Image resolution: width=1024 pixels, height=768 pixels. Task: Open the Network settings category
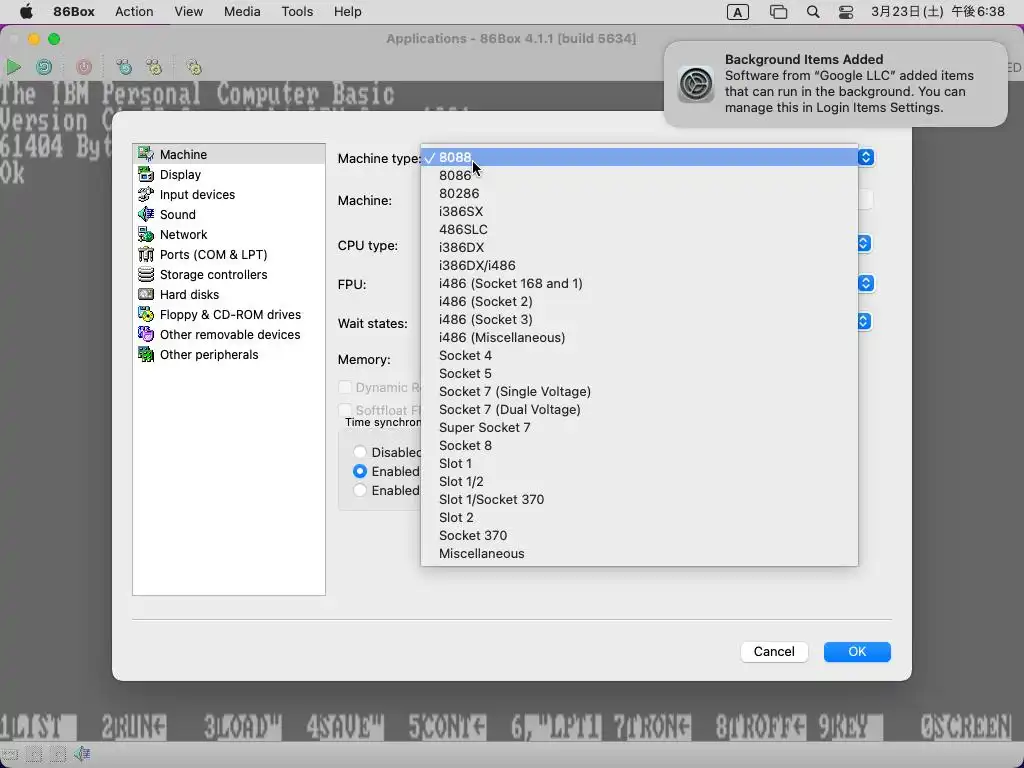[229, 234]
